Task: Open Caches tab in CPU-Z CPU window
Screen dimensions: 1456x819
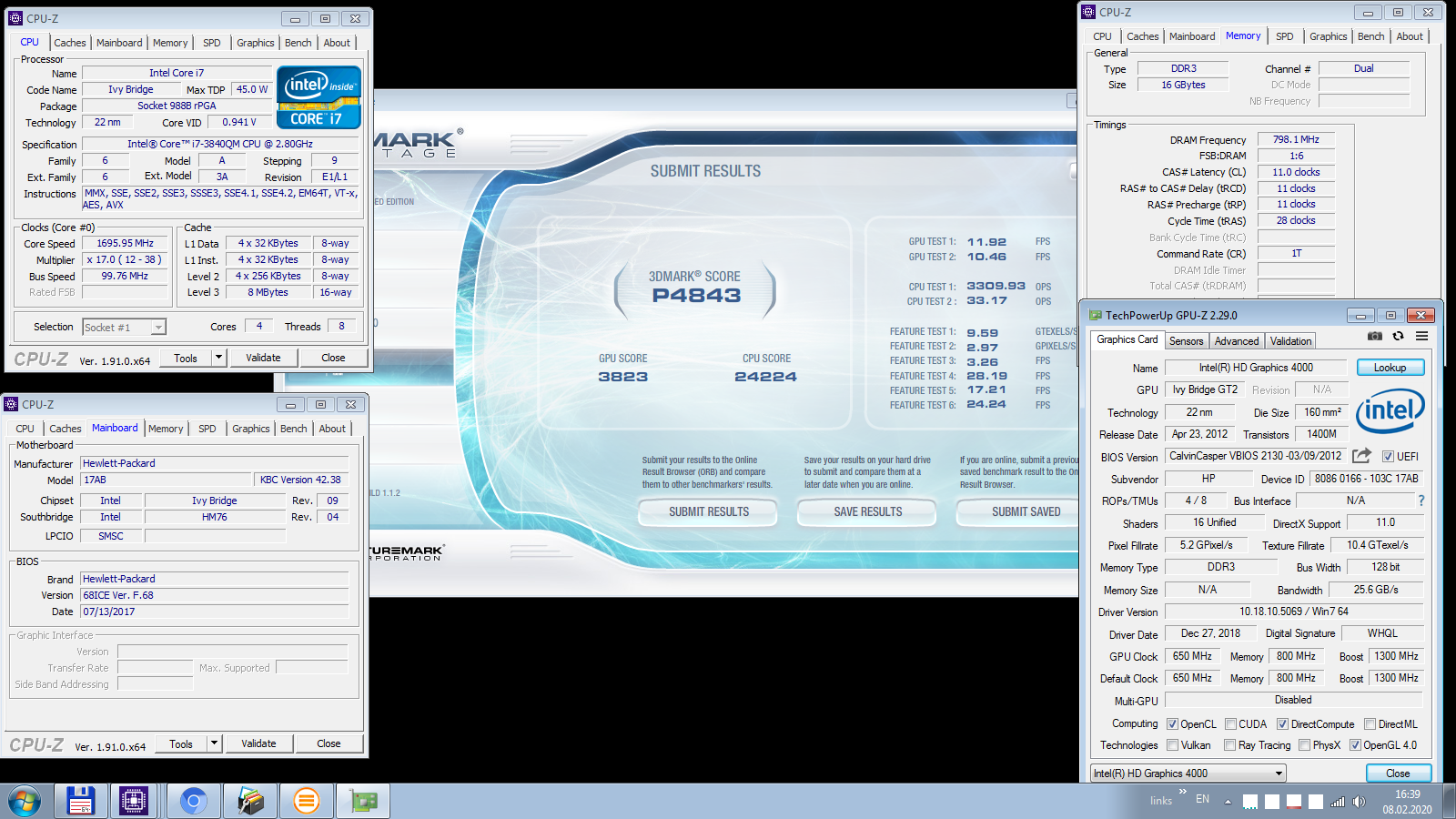Action: coord(69,43)
